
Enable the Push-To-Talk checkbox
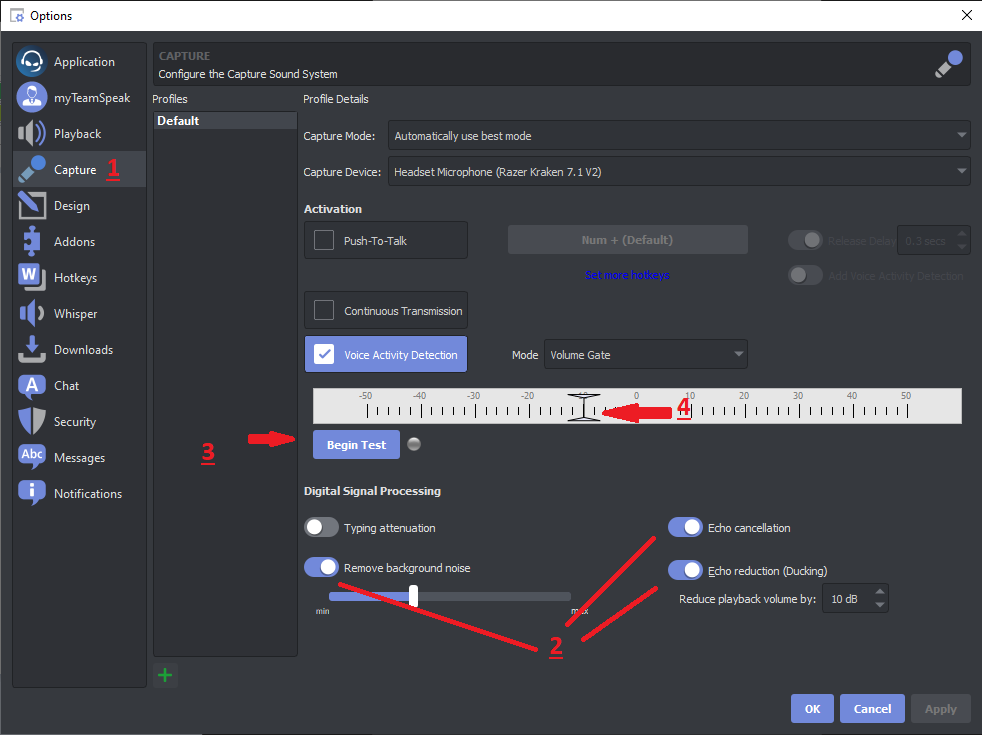[x=324, y=241]
